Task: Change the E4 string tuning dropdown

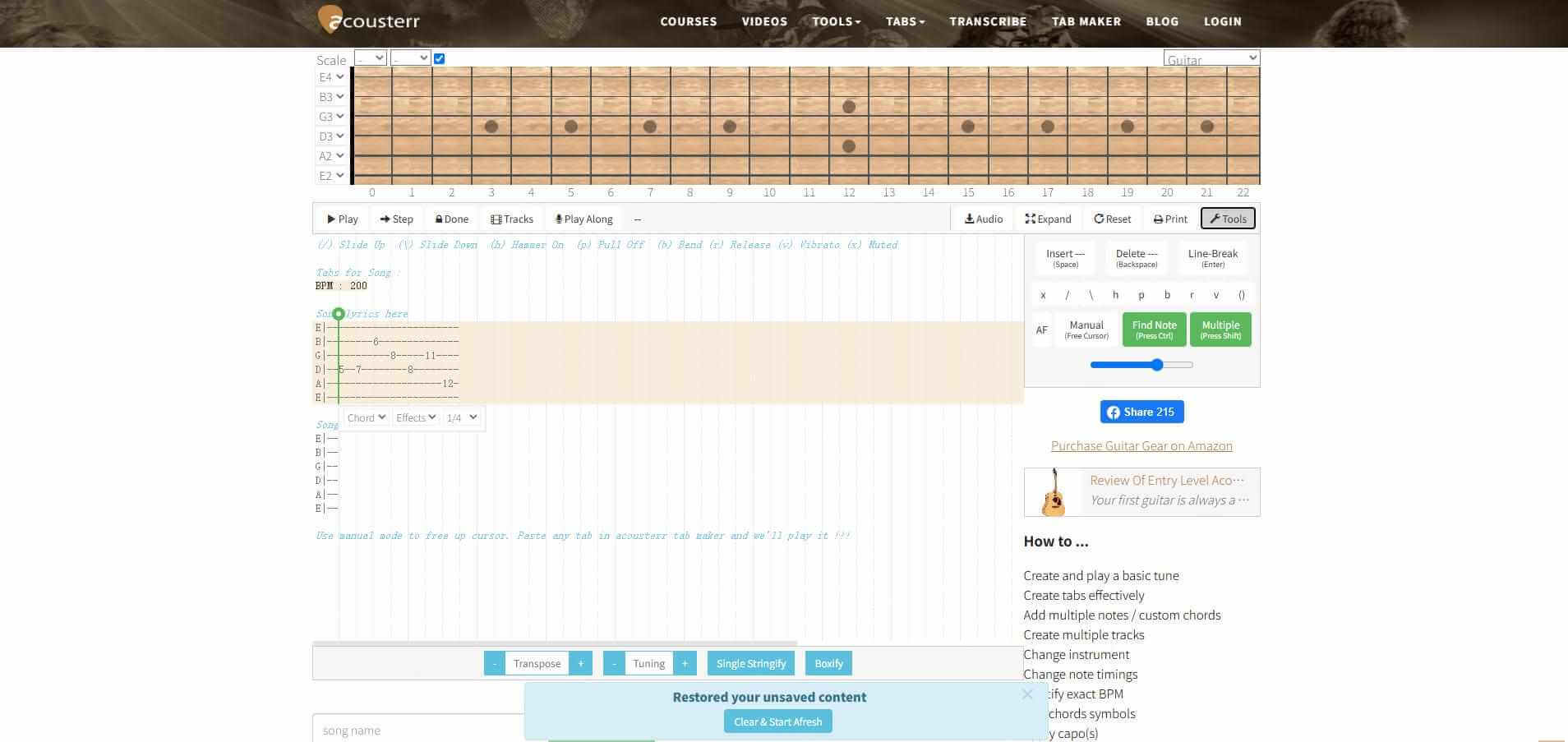Action: pyautogui.click(x=331, y=77)
